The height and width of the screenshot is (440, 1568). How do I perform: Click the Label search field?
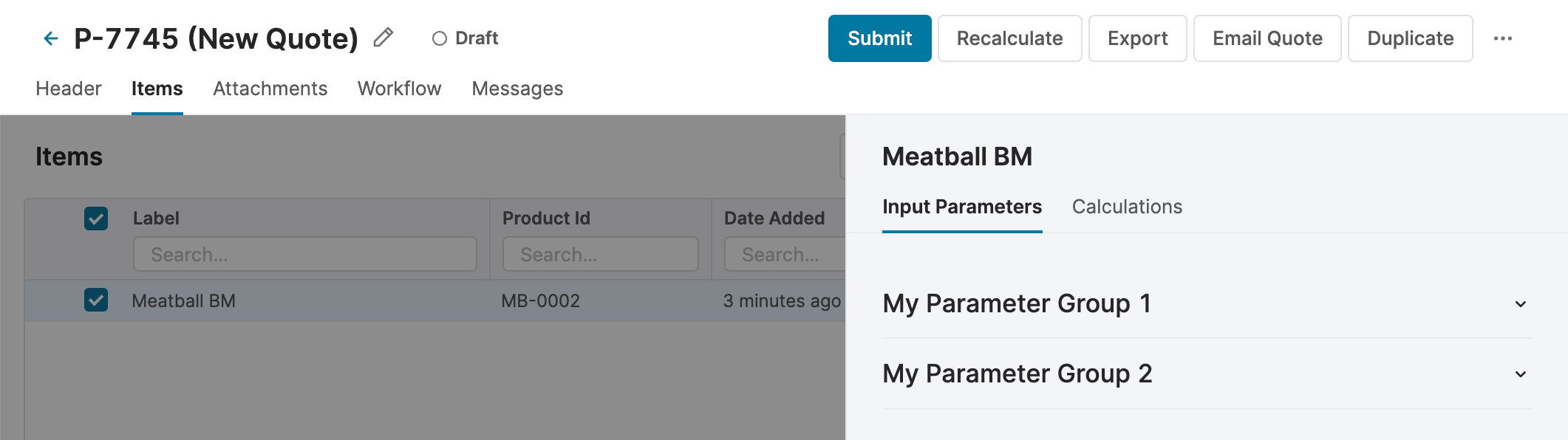pyautogui.click(x=304, y=254)
